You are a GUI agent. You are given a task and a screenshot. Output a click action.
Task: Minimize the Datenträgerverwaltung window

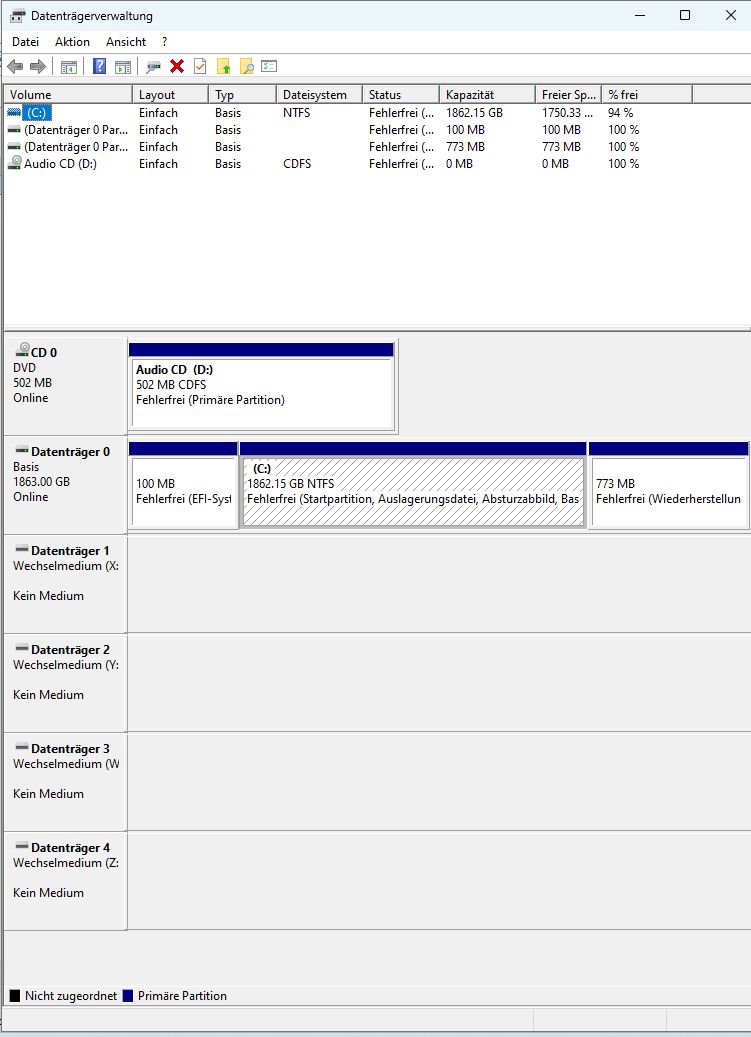(x=639, y=15)
